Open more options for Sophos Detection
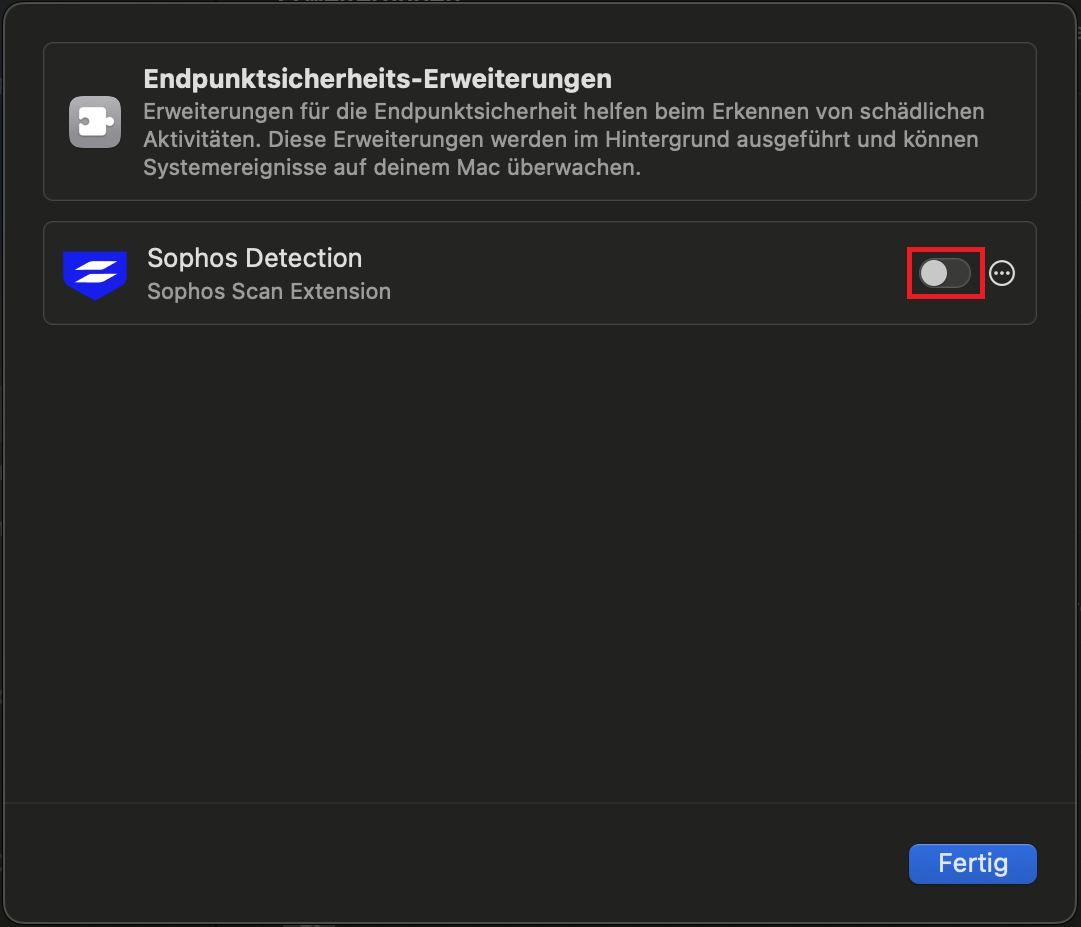The width and height of the screenshot is (1081, 927). pos(1002,273)
